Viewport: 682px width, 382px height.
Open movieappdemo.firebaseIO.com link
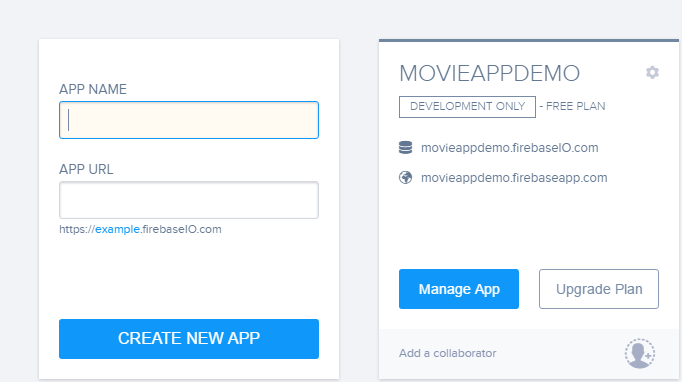(x=509, y=148)
